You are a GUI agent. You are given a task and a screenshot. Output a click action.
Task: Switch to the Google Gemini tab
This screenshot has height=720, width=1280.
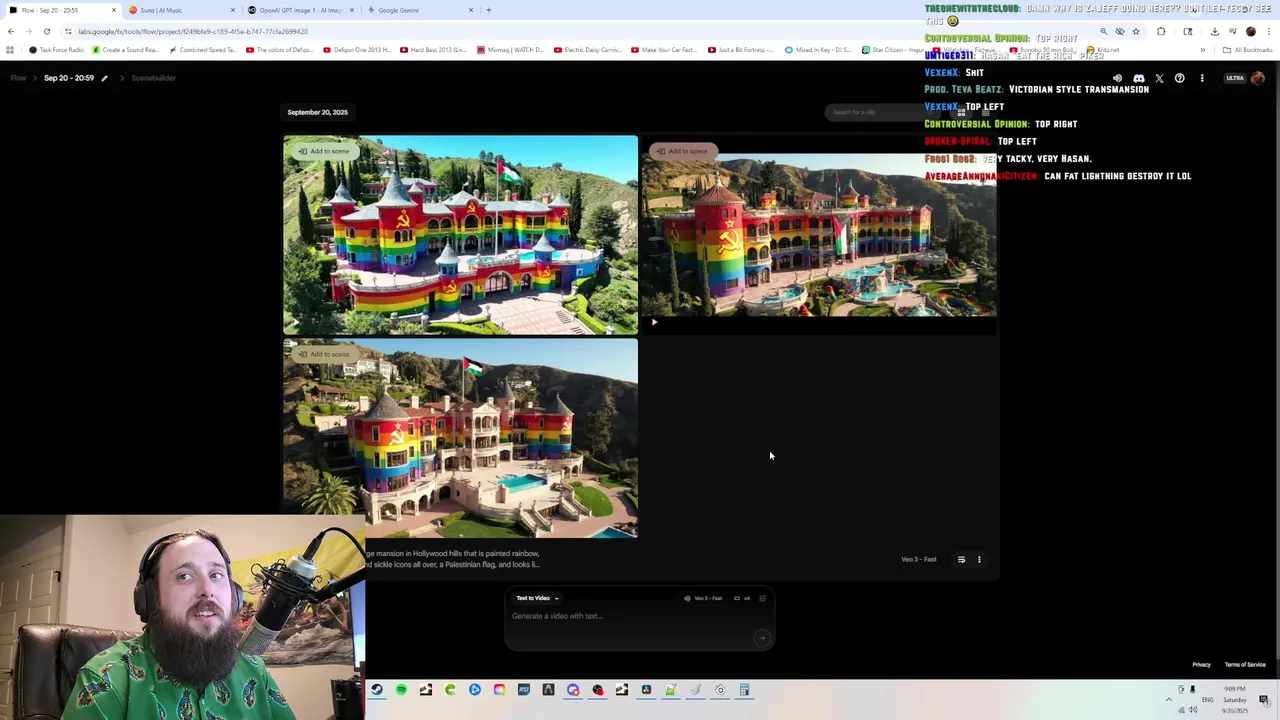[418, 10]
